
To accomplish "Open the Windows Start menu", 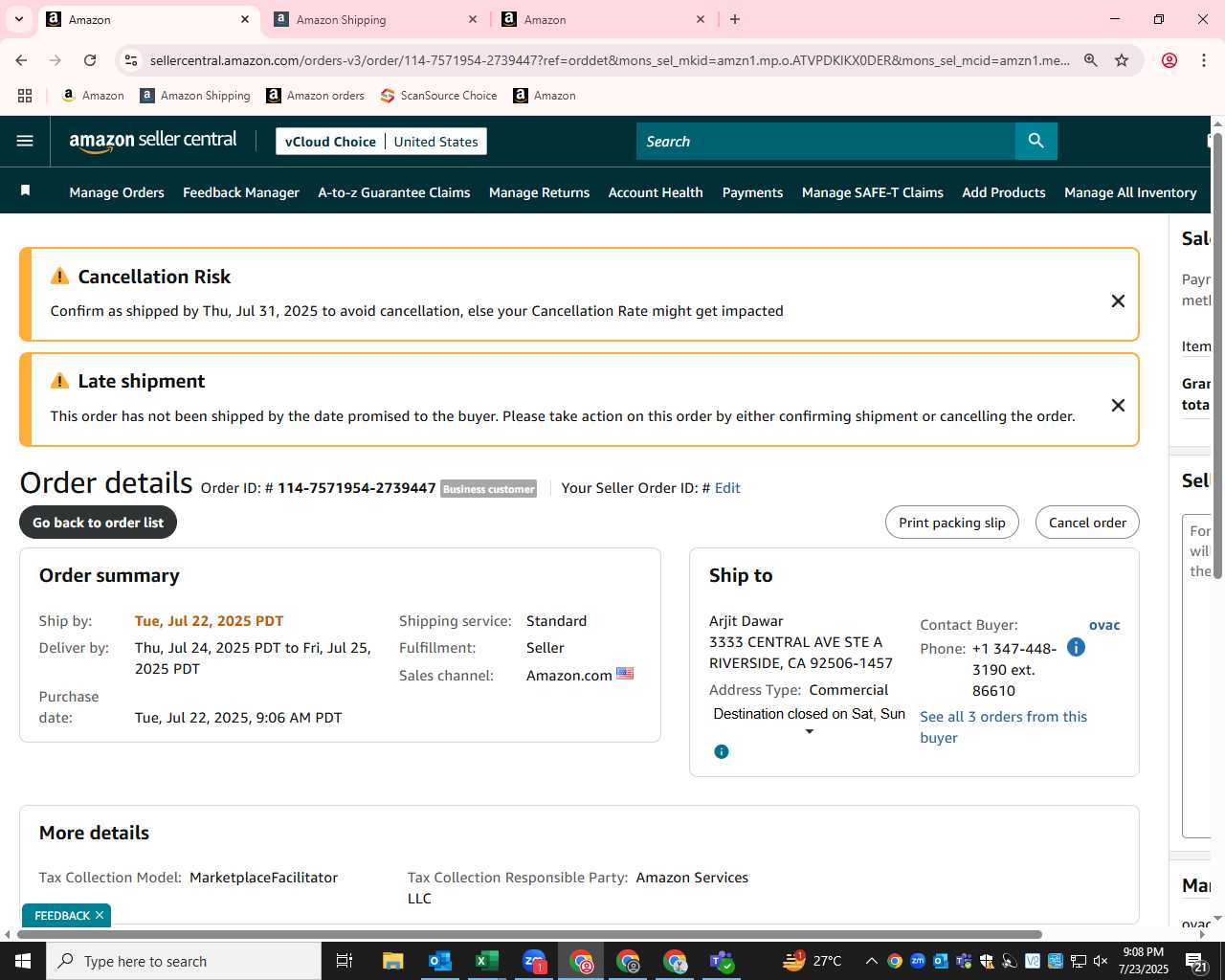I will coord(23,961).
